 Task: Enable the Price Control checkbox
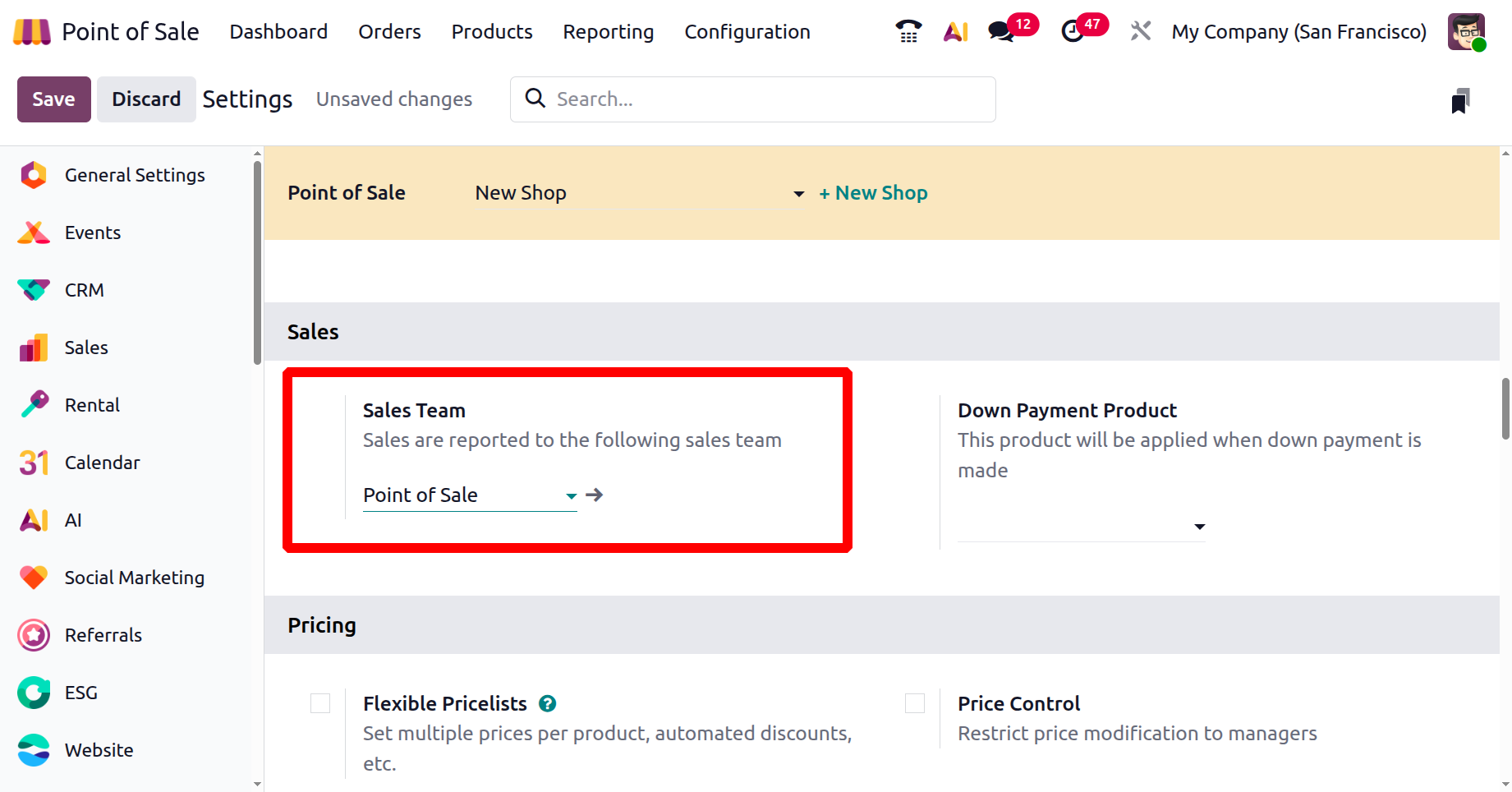tap(915, 703)
